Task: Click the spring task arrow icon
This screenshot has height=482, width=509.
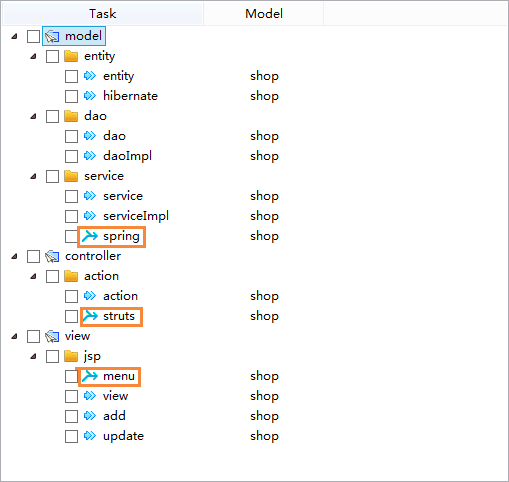Action: [90, 236]
